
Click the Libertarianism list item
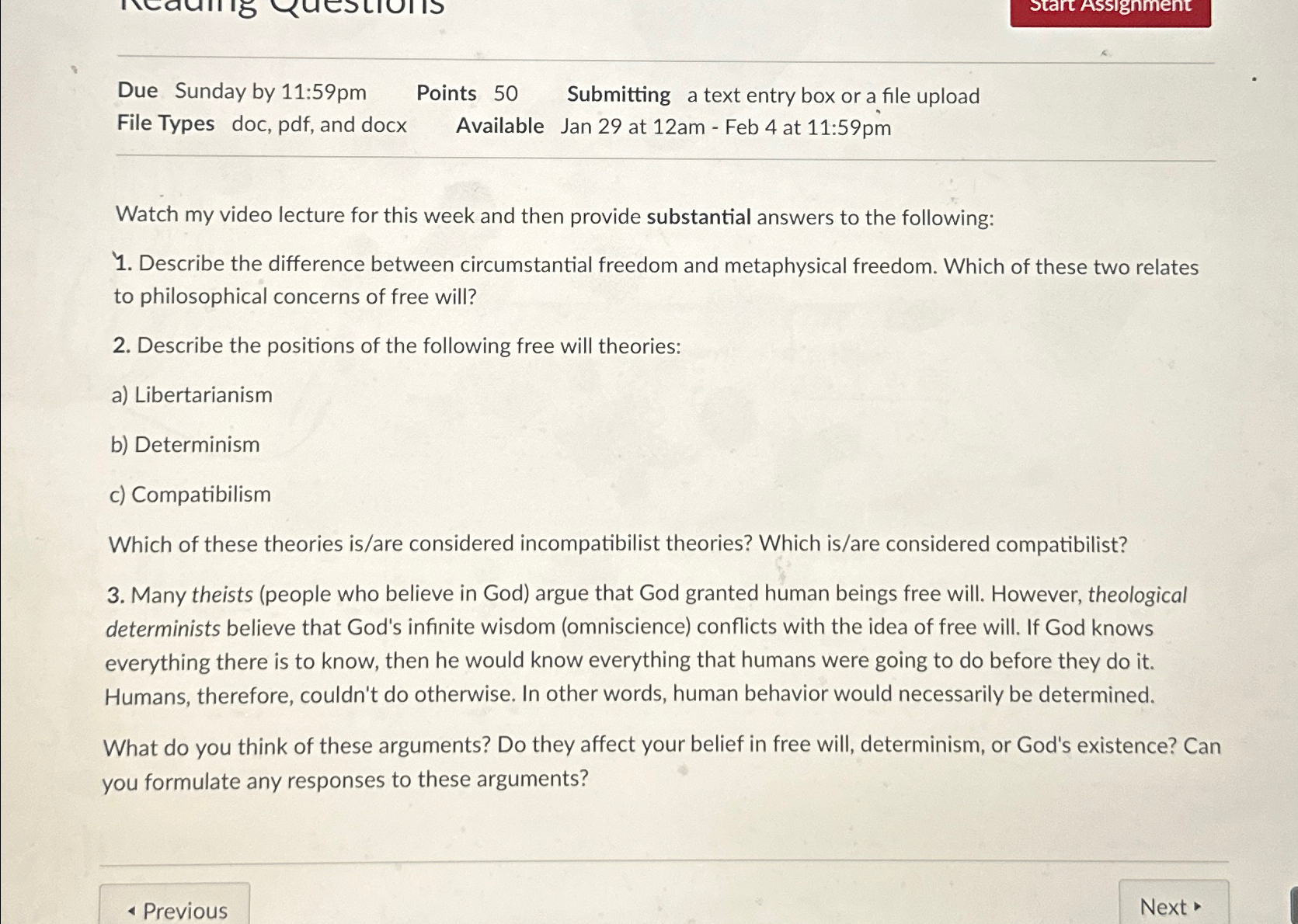coord(191,394)
